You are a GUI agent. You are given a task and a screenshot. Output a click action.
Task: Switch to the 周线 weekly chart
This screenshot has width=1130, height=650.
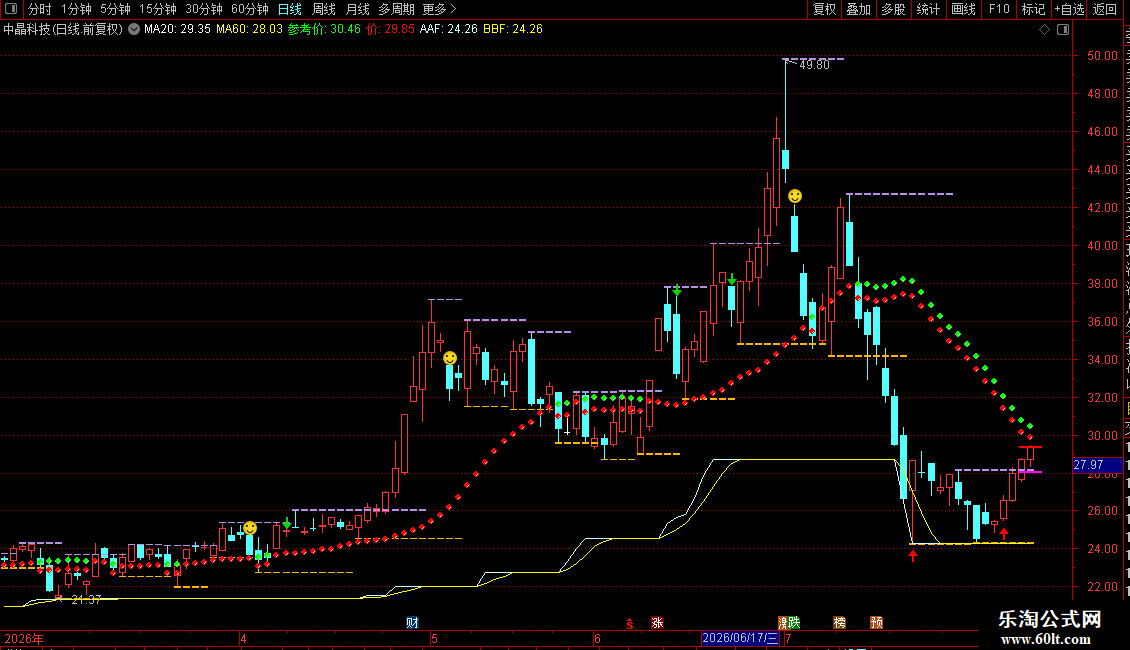324,9
